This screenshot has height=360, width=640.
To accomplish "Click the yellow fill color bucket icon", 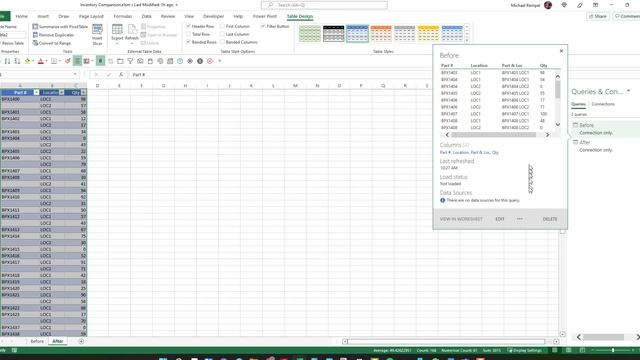I will pyautogui.click(x=27, y=61).
